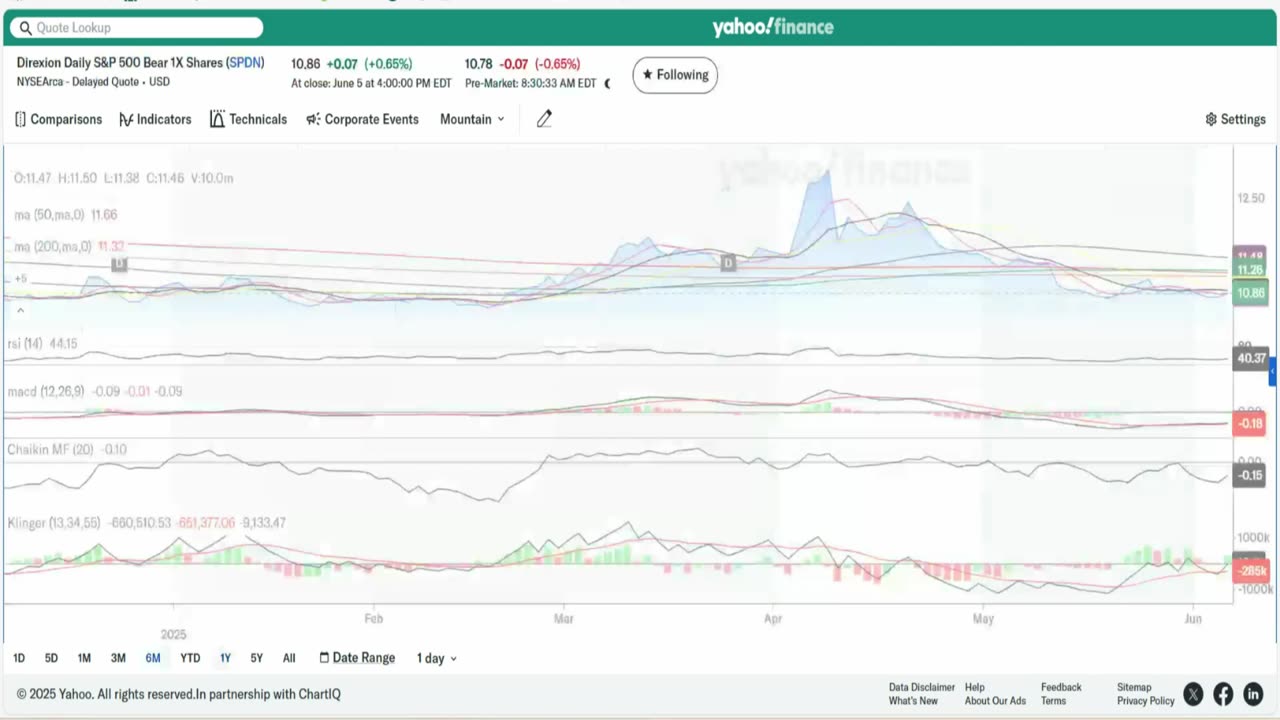Open Technicals panel
The height and width of the screenshot is (720, 1280).
pos(248,119)
